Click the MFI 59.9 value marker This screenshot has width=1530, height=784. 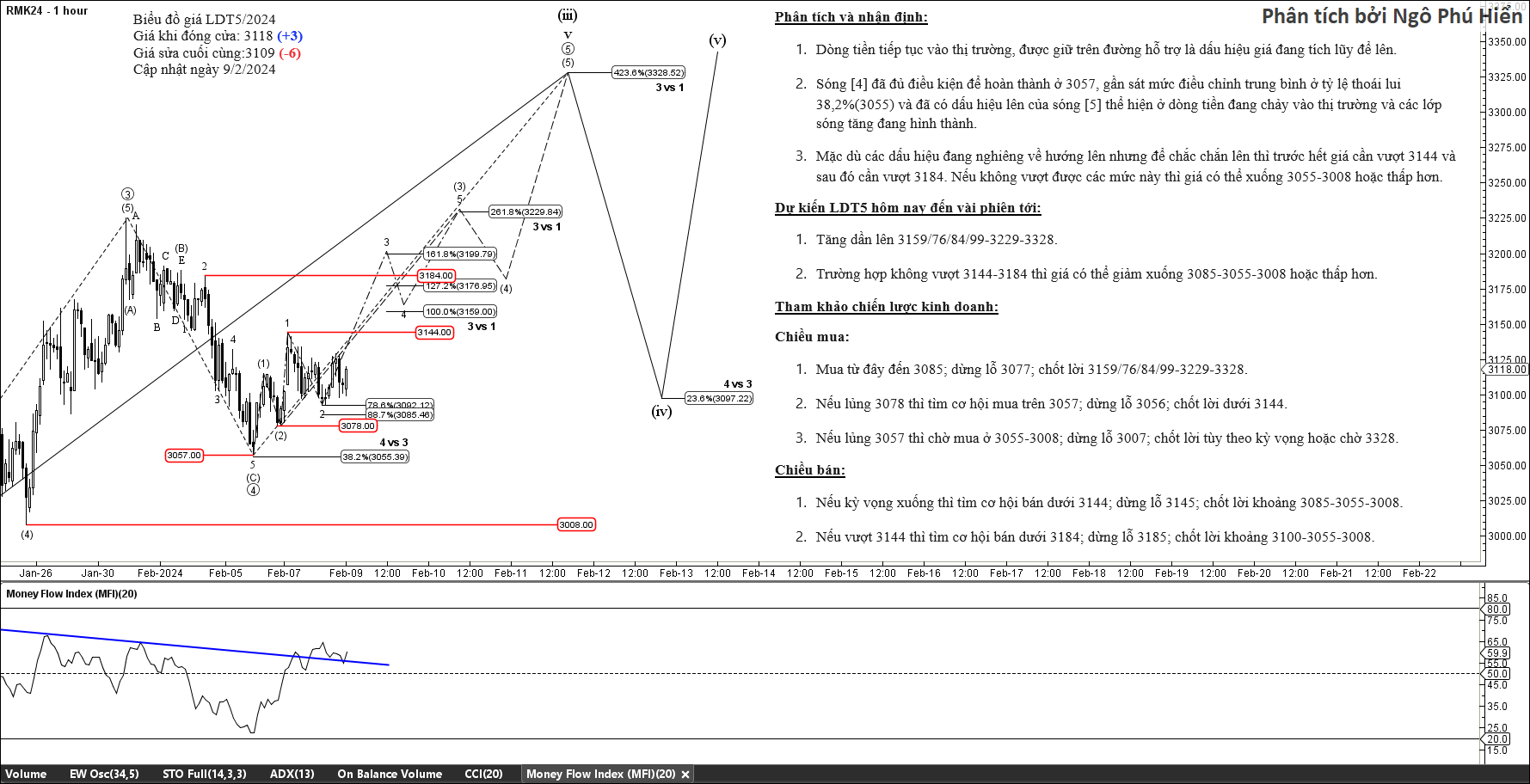pos(1497,653)
